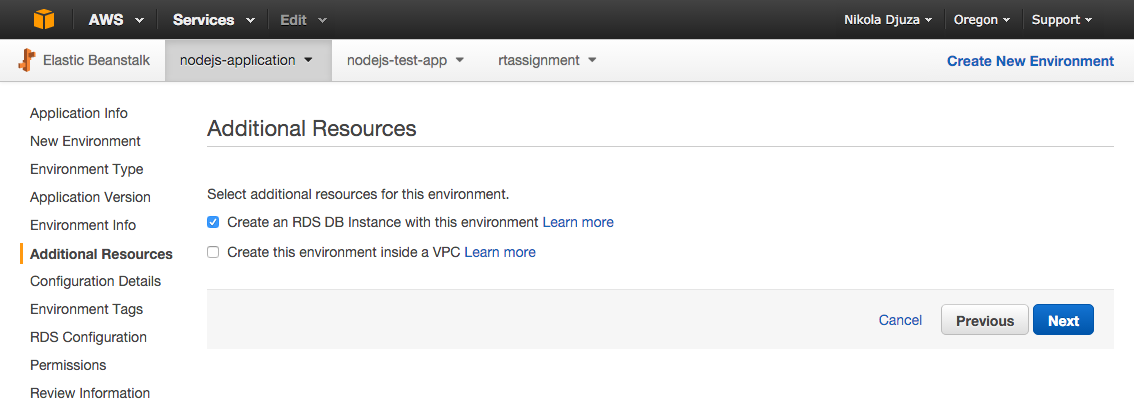1134x414 pixels.
Task: Open Learn more link for VPC
Action: click(500, 253)
